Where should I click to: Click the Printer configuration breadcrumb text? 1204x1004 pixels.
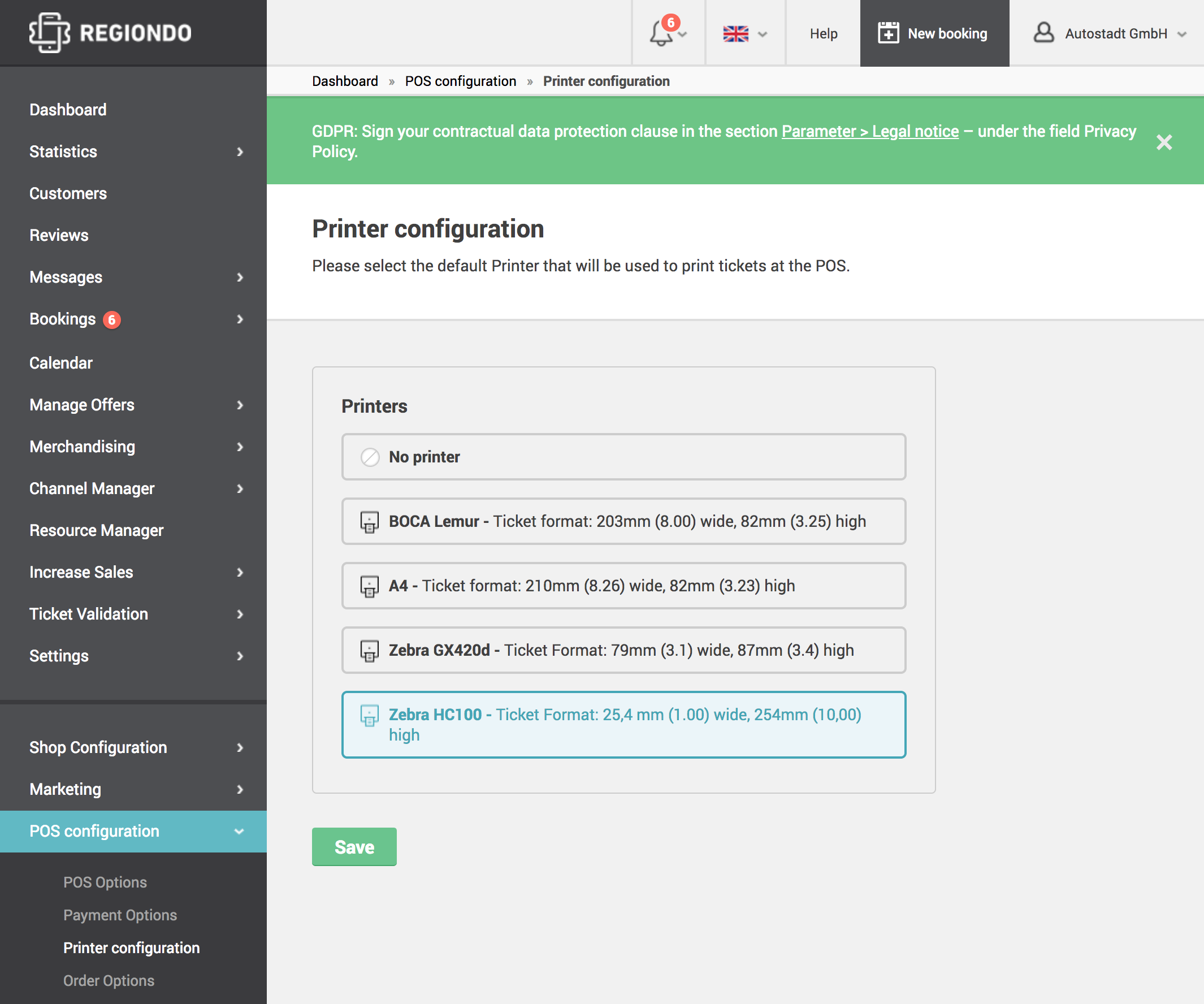point(606,81)
